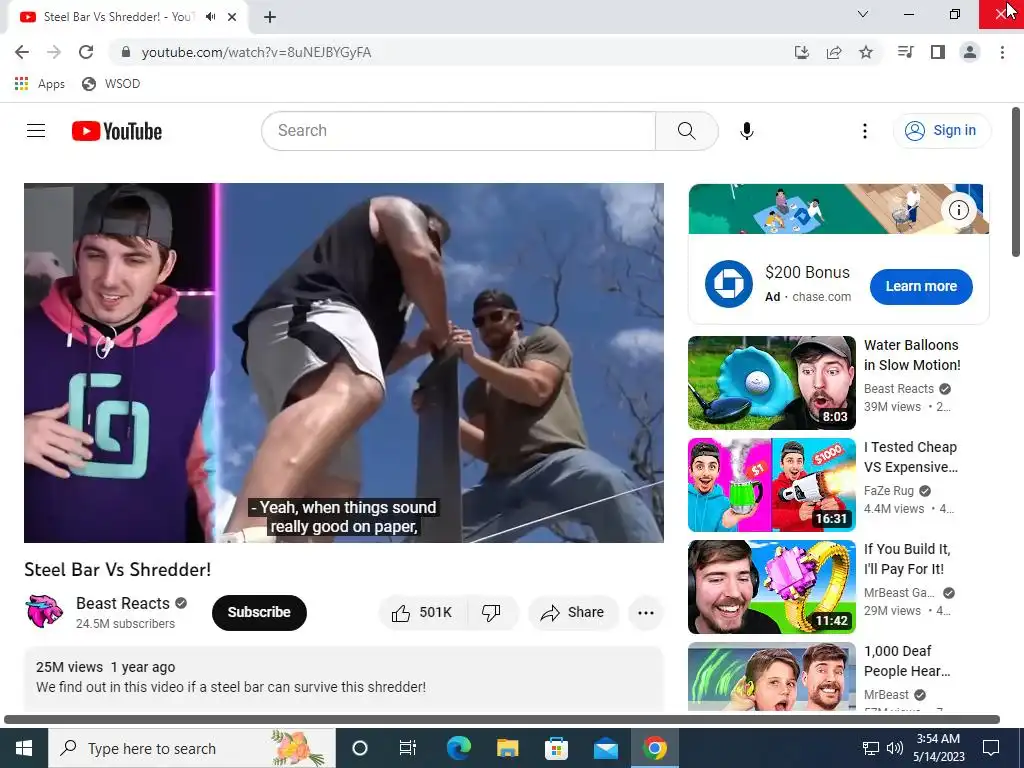
Task: Expand the video description box
Action: coord(344,679)
